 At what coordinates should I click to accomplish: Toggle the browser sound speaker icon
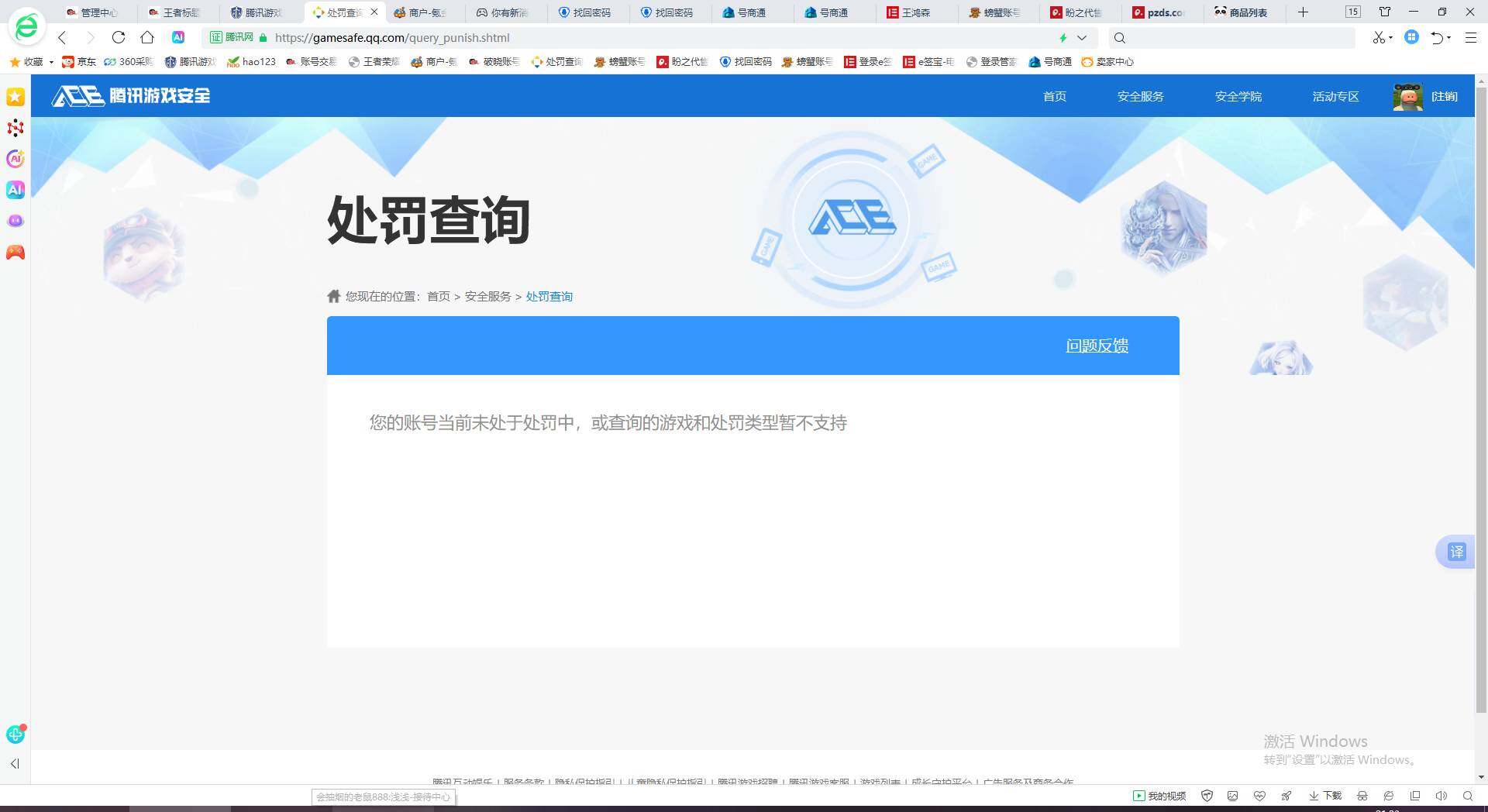pyautogui.click(x=1441, y=796)
